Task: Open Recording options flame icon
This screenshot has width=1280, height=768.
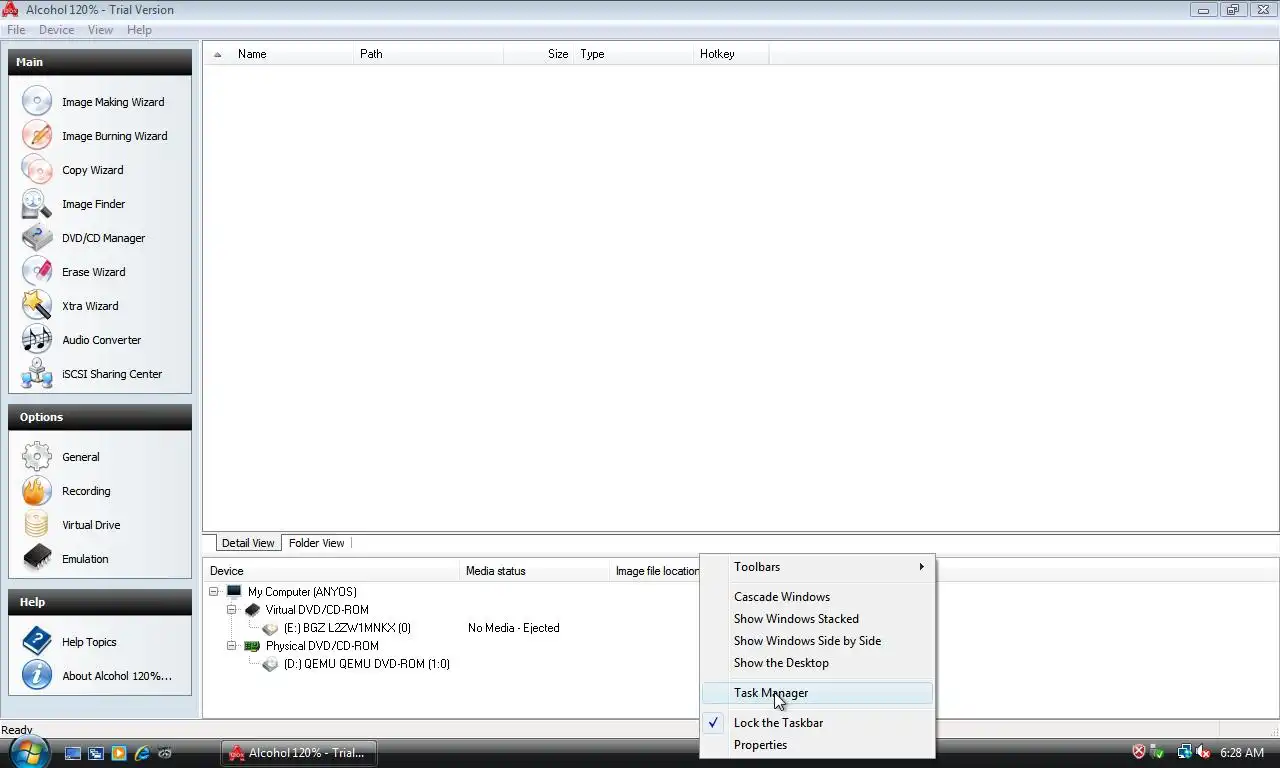Action: coord(37,490)
